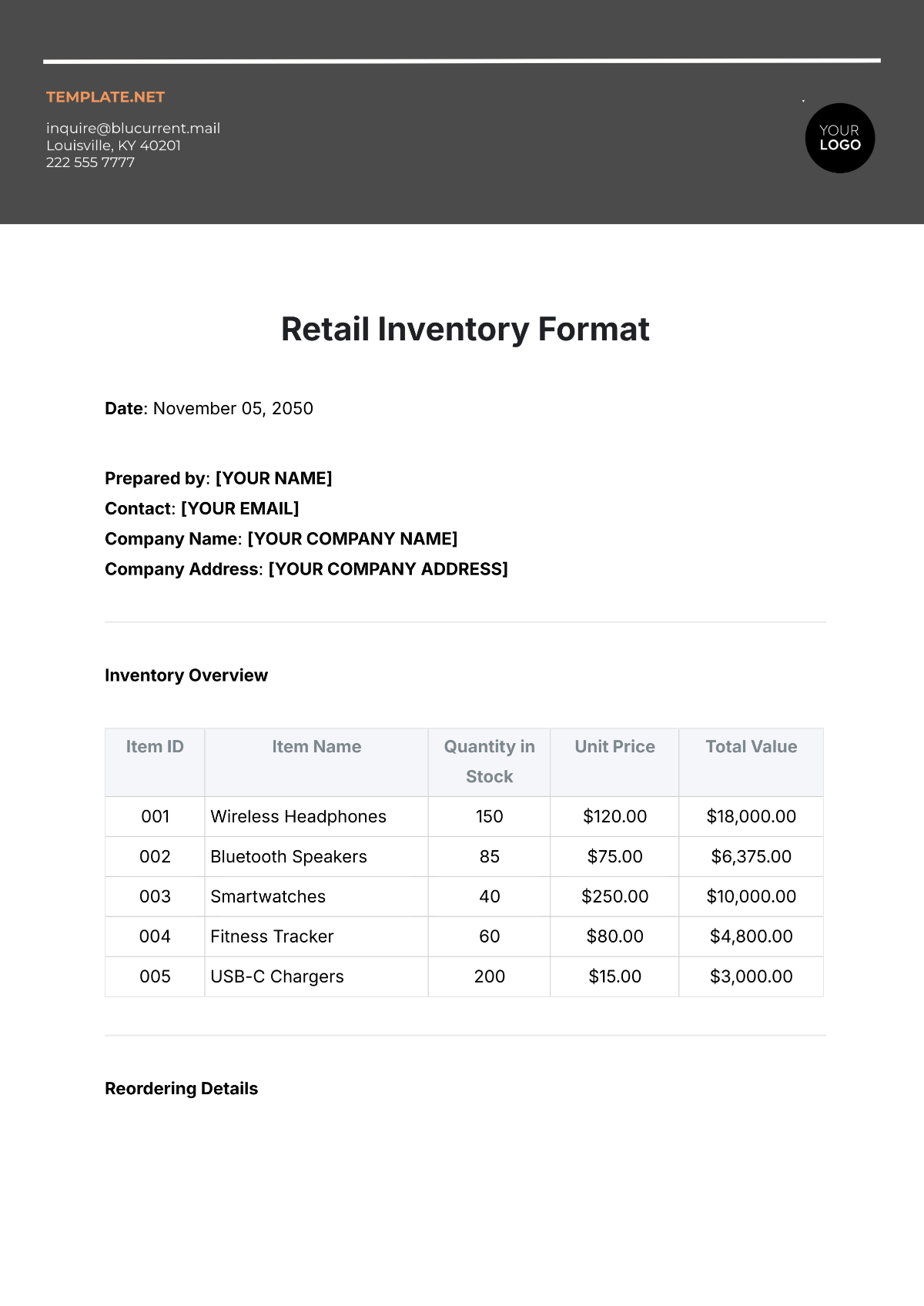The width and height of the screenshot is (924, 1306).
Task: Select item ID cell 003
Action: click(155, 896)
